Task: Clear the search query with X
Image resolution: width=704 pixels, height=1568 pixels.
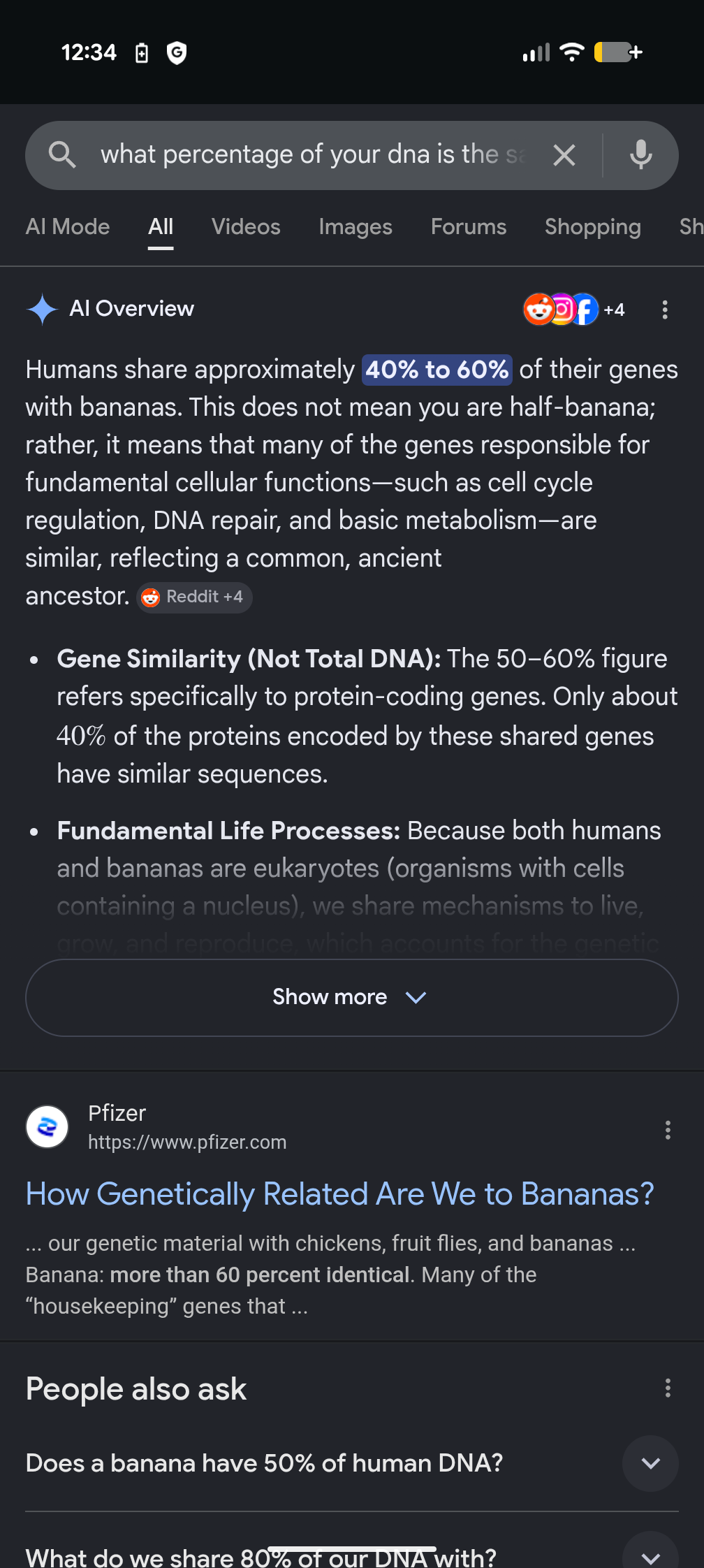Action: pos(564,155)
